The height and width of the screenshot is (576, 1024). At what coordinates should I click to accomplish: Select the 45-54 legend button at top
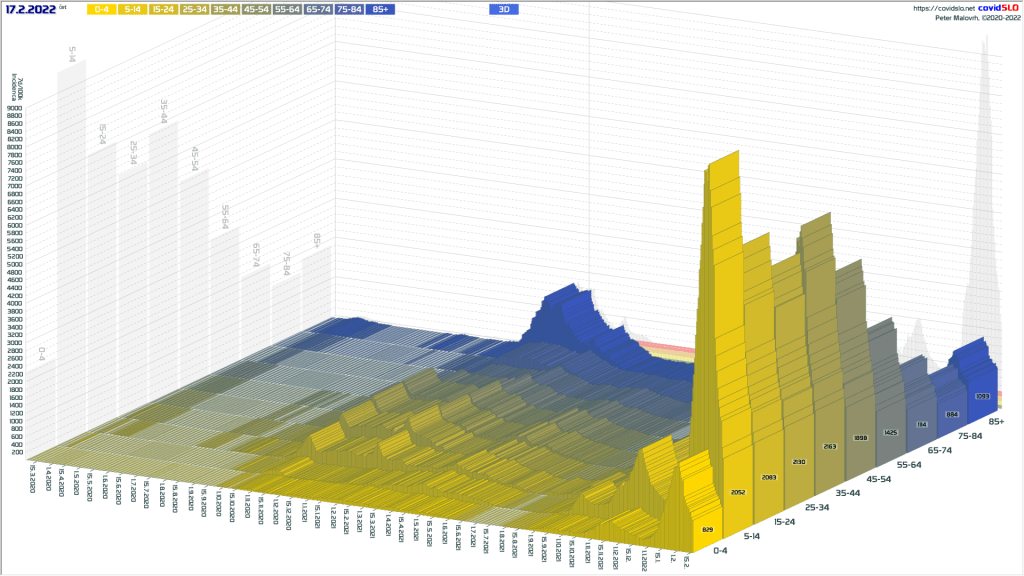coord(256,9)
